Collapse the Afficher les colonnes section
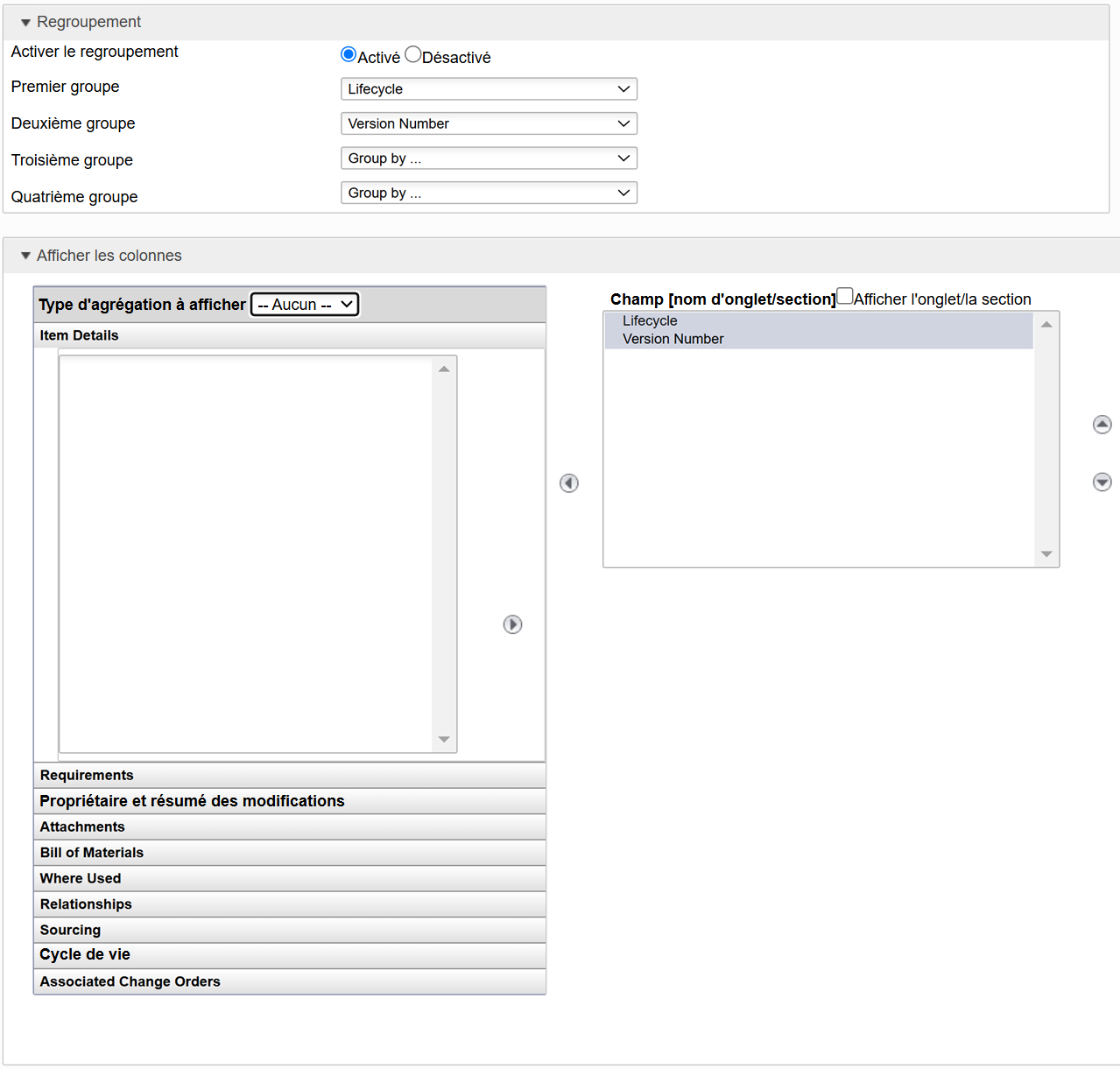Viewport: 1120px width, 1069px height. (25, 256)
